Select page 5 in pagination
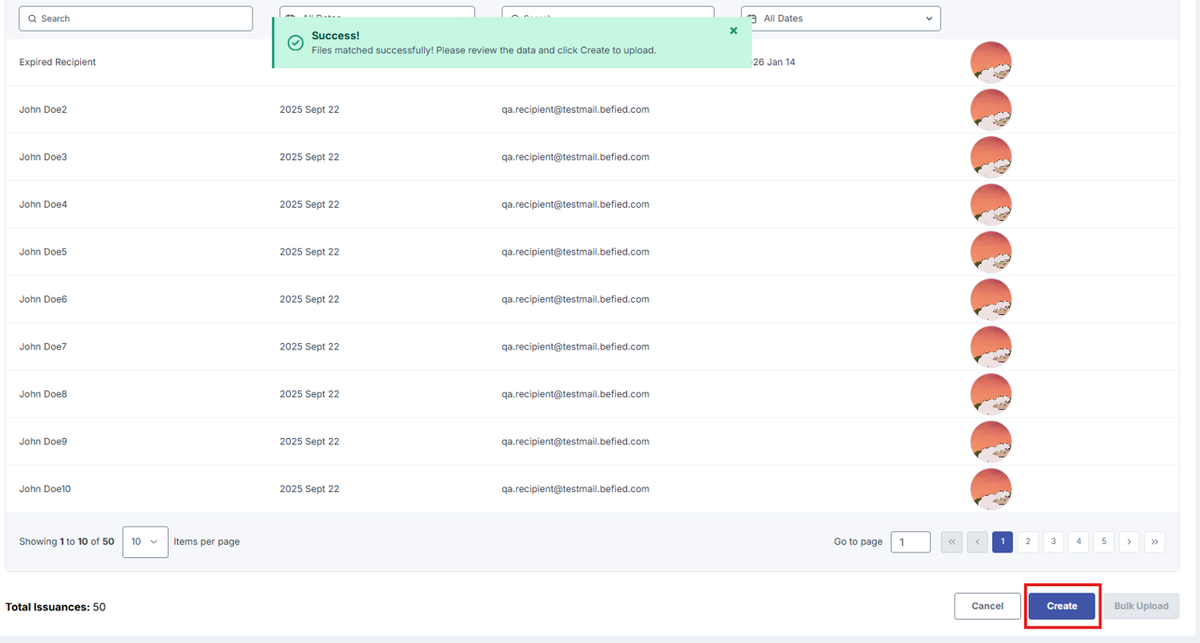This screenshot has width=1200, height=643. point(1104,542)
